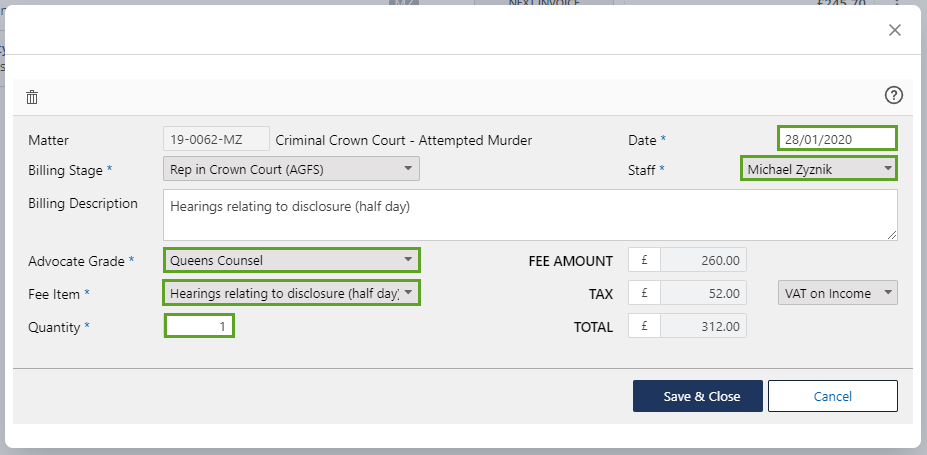Close the dialog with the X icon
927x455 pixels.
pos(895,30)
